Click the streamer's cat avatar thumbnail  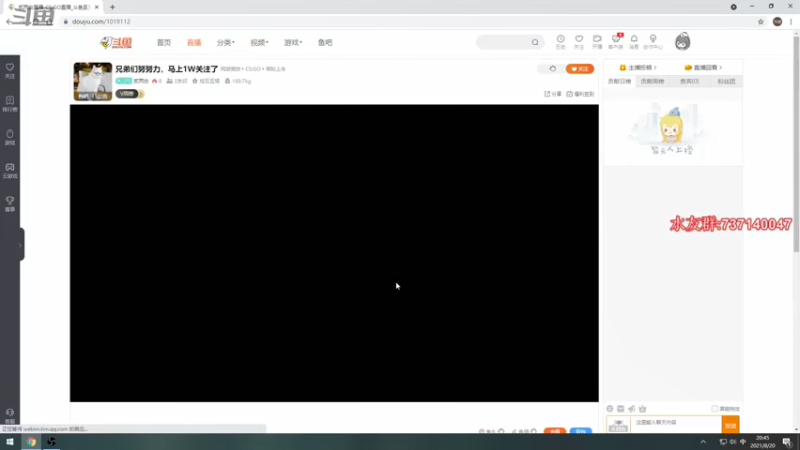pyautogui.click(x=93, y=81)
